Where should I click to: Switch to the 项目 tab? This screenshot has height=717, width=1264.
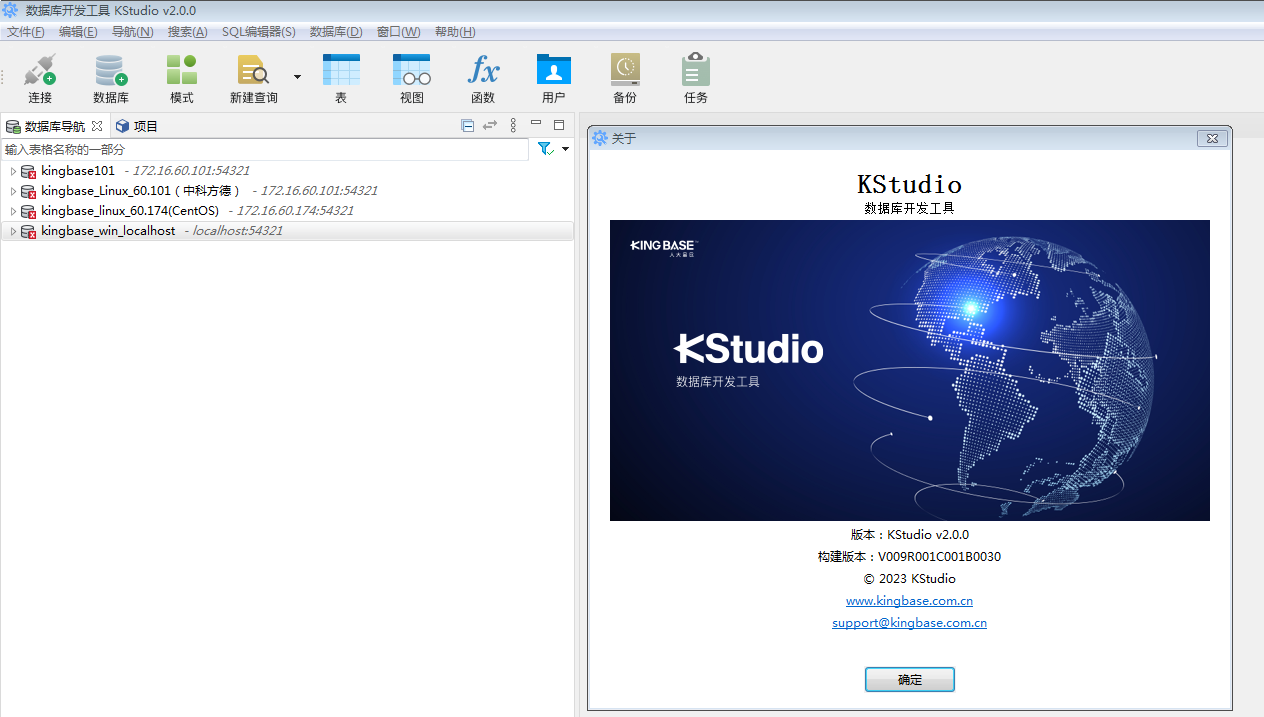point(137,126)
